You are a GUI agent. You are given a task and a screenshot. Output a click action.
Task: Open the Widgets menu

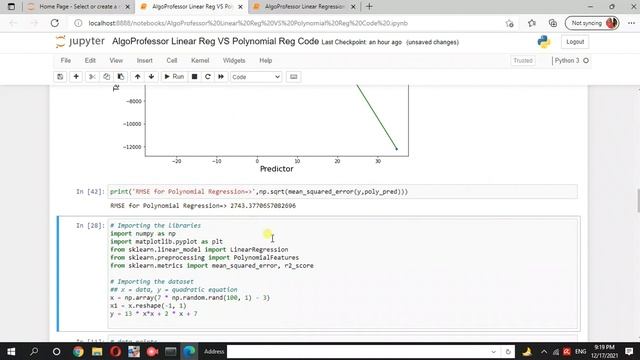coord(234,60)
